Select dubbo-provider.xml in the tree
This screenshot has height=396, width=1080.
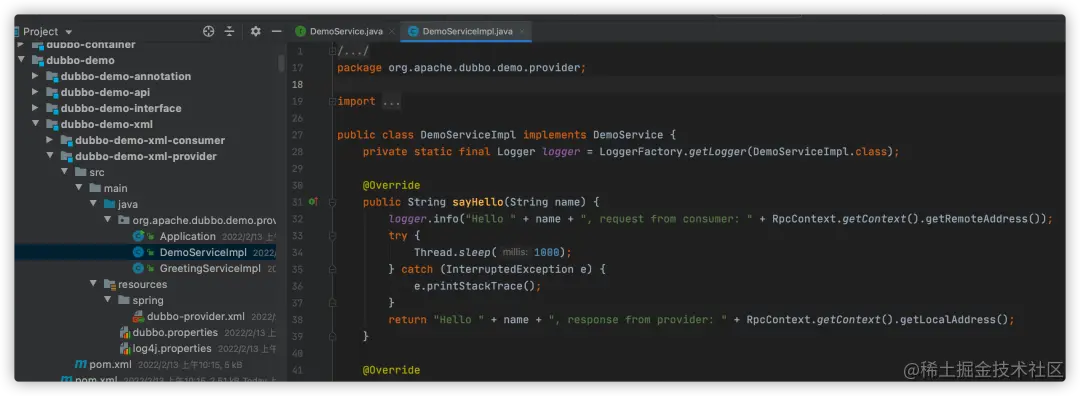tap(196, 317)
